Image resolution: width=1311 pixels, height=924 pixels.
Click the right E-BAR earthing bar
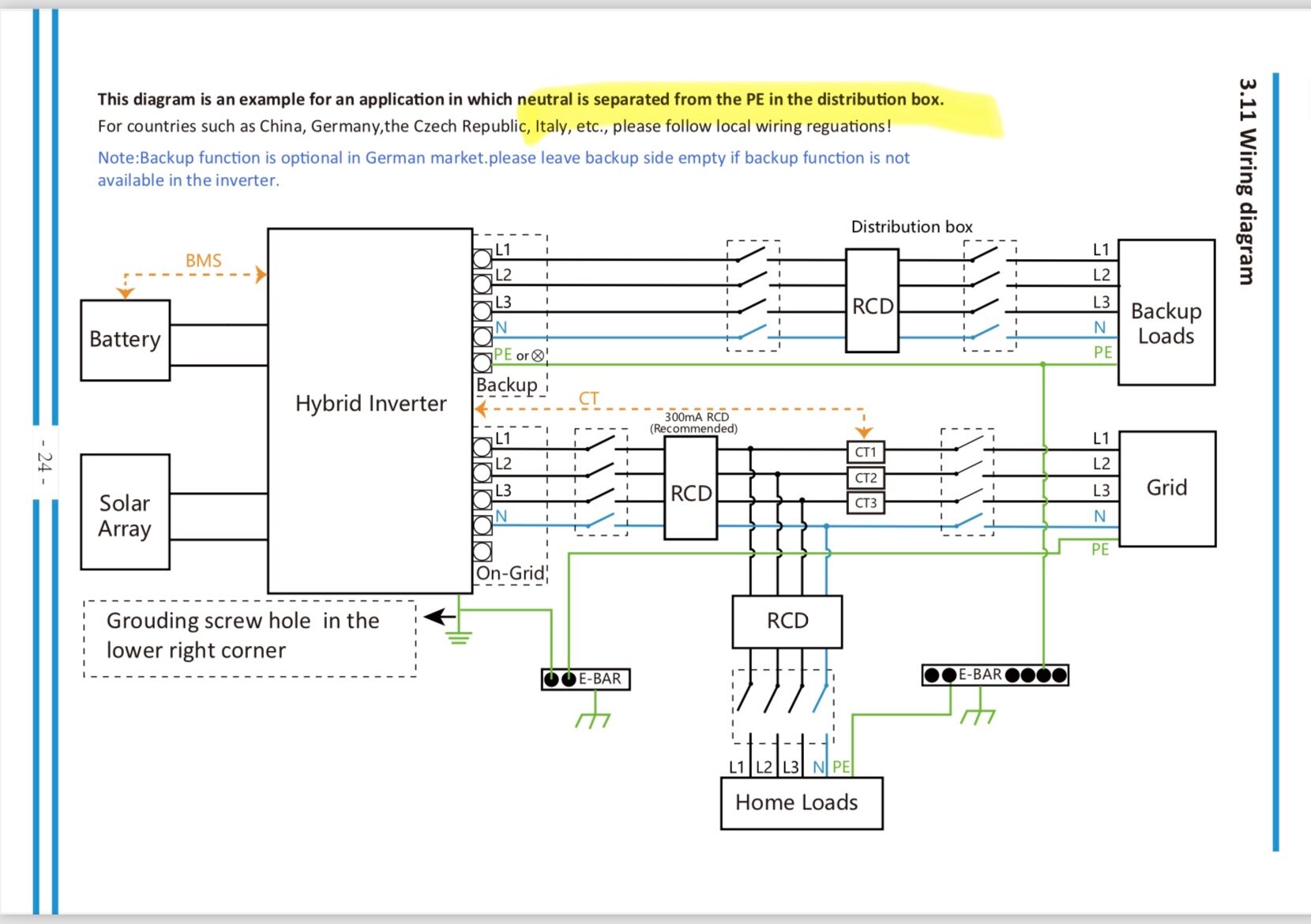(995, 675)
